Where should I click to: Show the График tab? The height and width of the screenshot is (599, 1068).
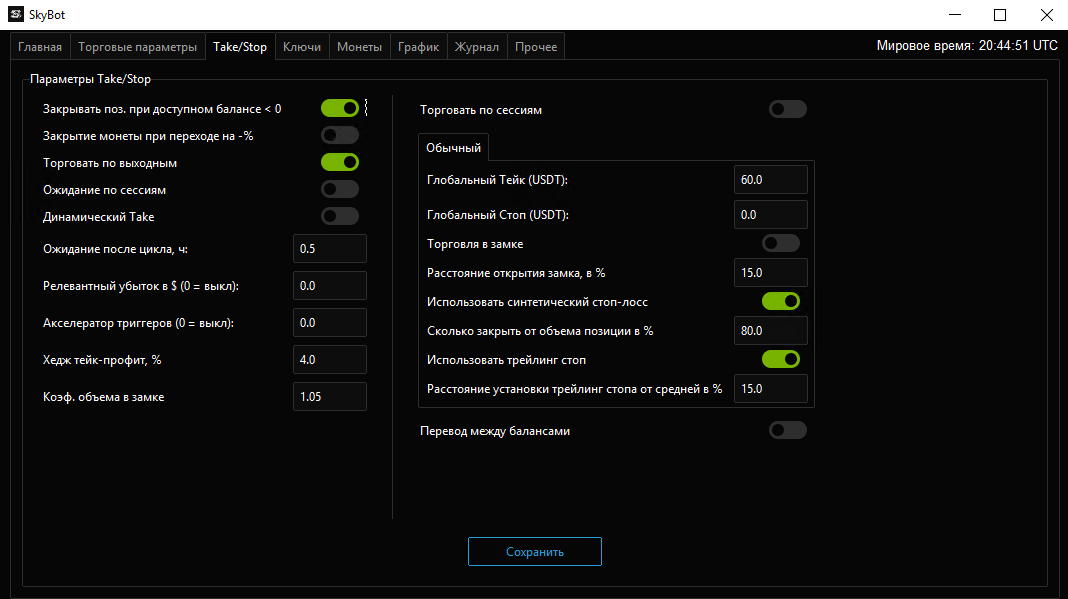coord(419,47)
